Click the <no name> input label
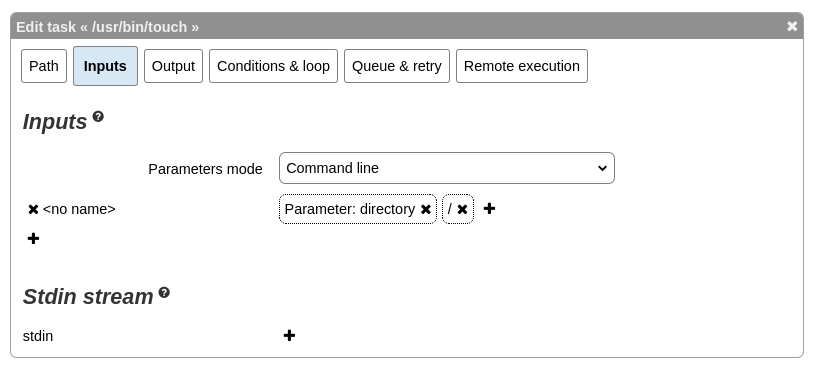Viewport: 815px width, 370px height. pos(79,209)
